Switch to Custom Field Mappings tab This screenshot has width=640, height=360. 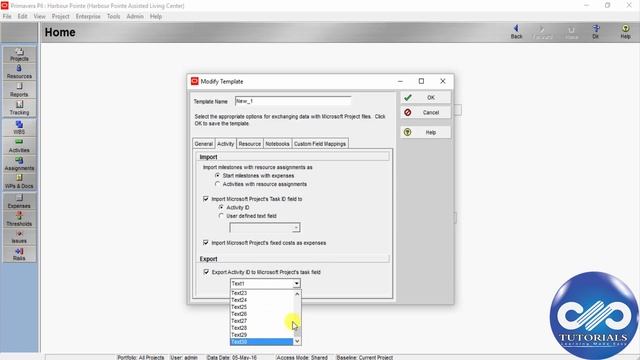[x=320, y=144]
